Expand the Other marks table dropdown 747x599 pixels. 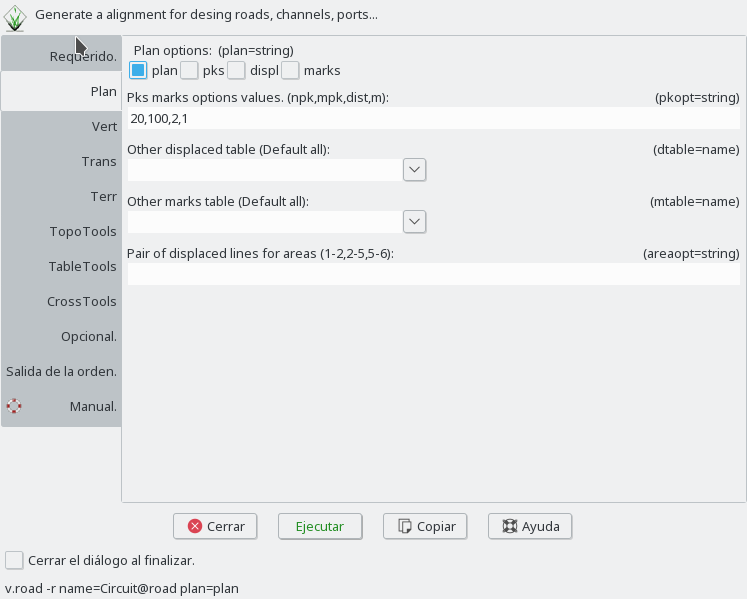click(x=415, y=221)
